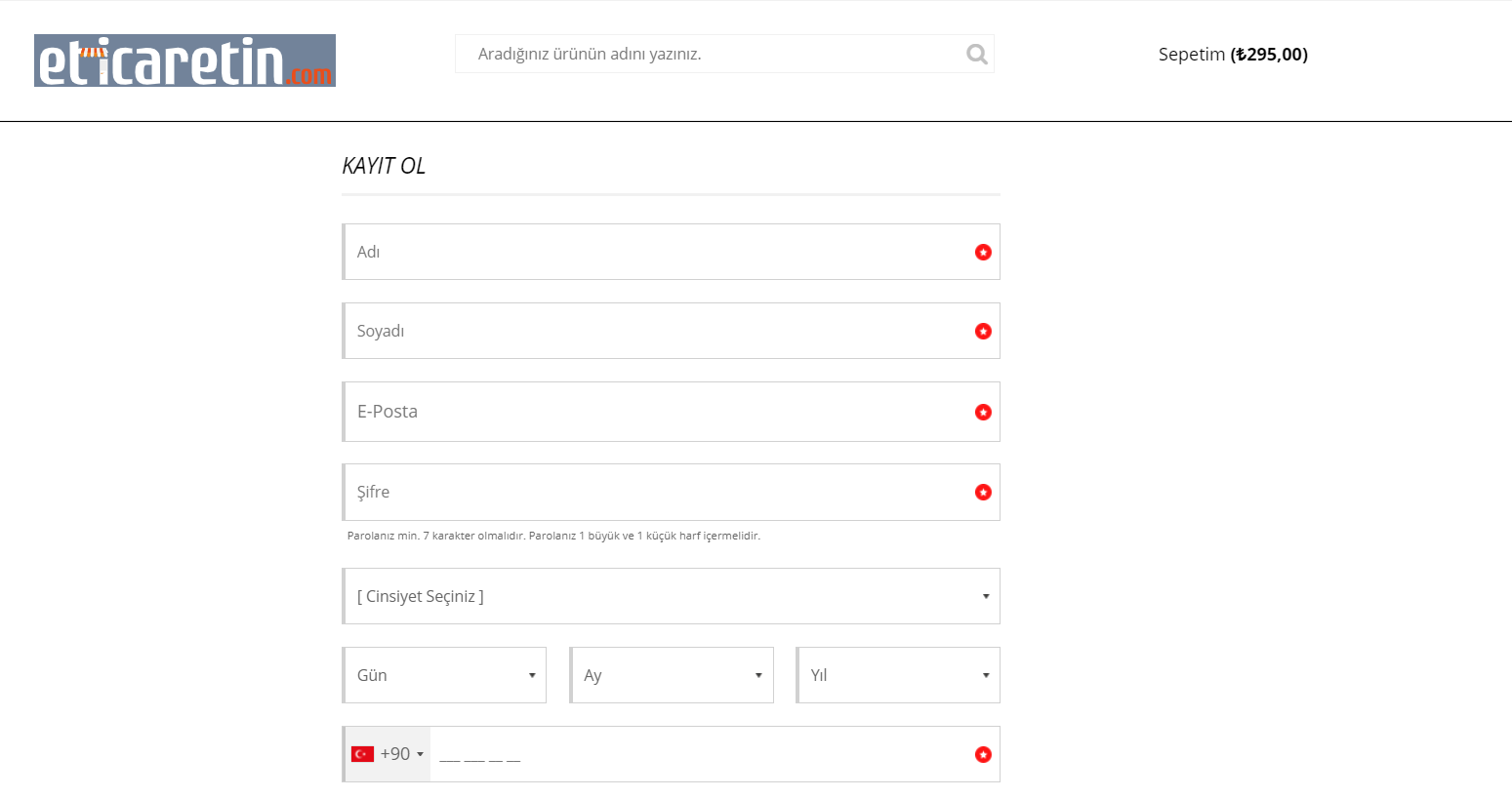
Task: Open the Gün day dropdown
Action: 444,675
